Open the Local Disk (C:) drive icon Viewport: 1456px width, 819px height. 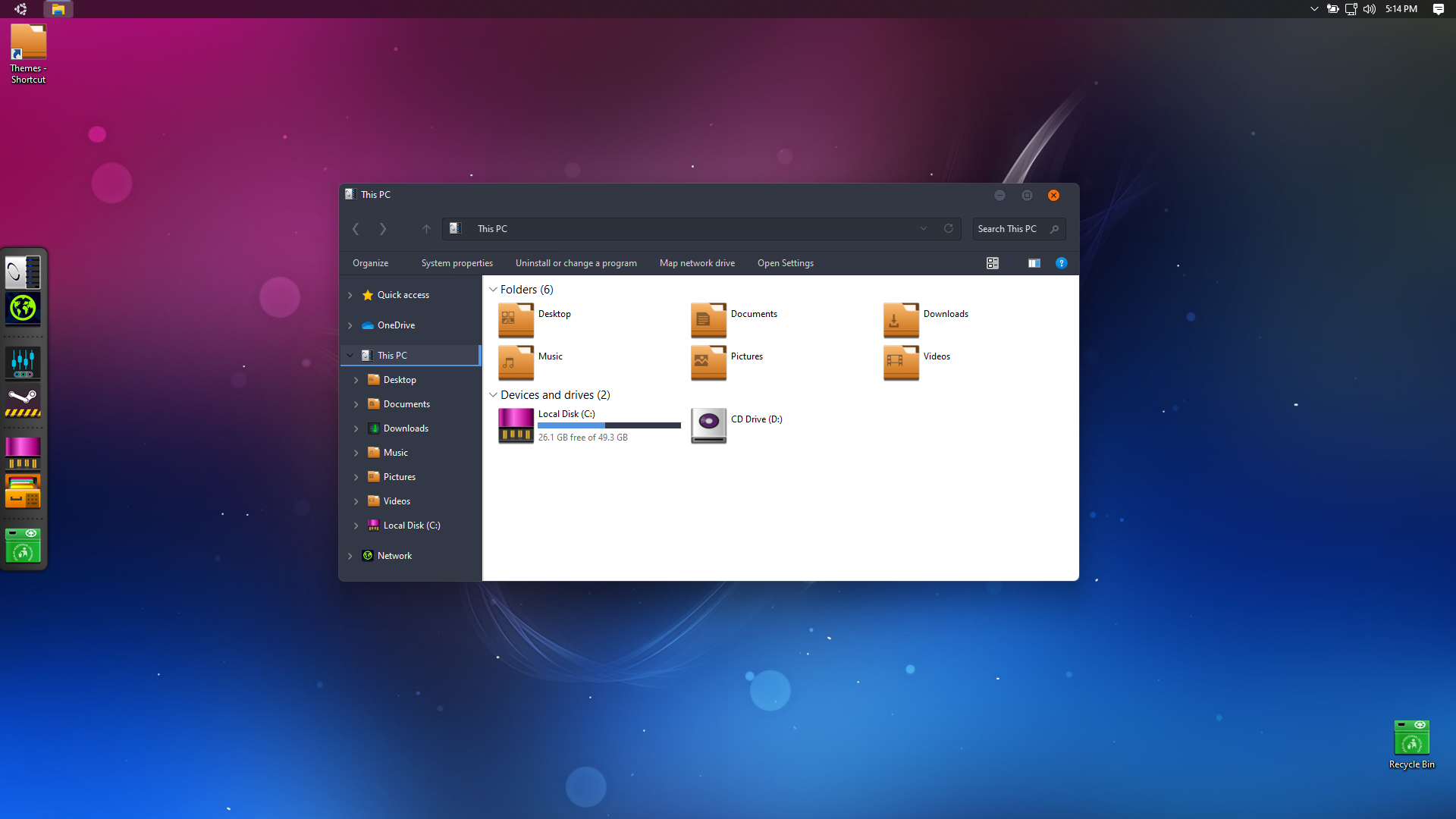(516, 425)
